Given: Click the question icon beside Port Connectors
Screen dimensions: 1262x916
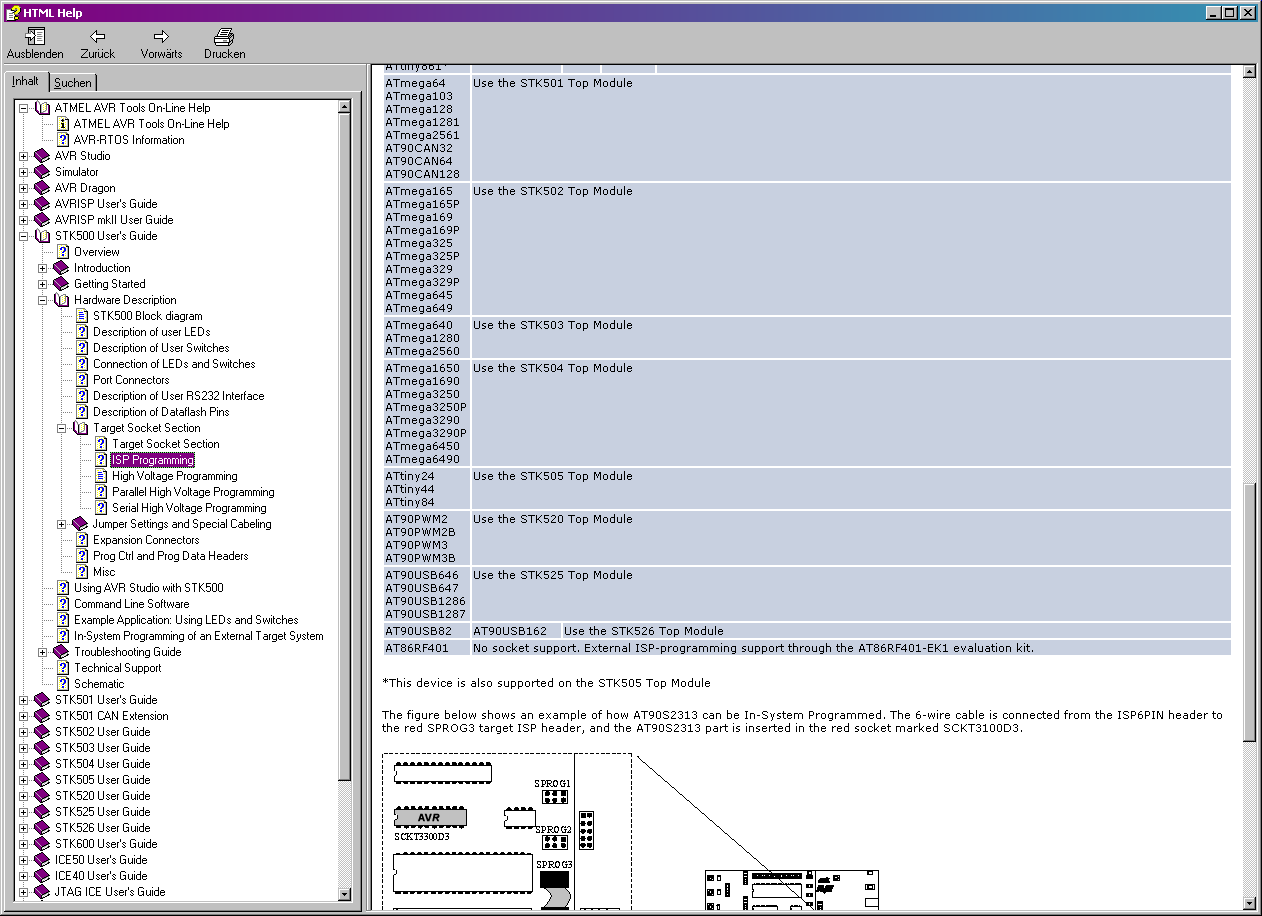Looking at the screenshot, I should click(82, 380).
